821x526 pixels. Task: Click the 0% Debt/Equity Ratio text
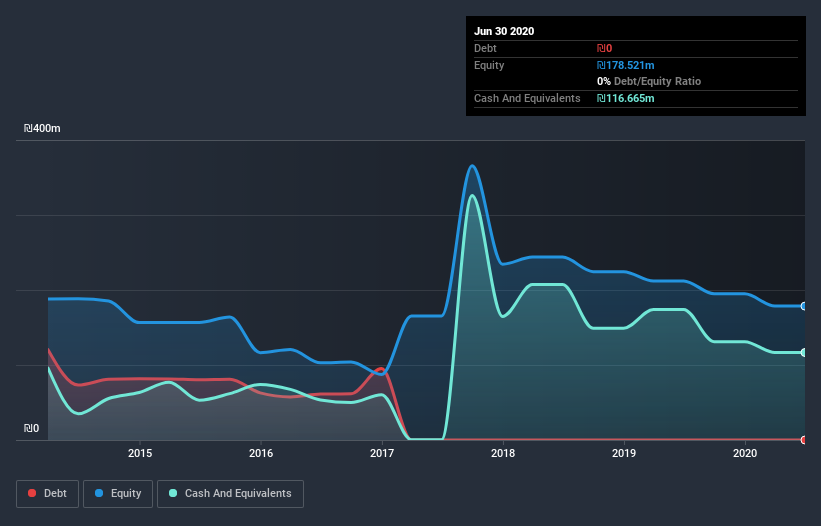click(649, 82)
